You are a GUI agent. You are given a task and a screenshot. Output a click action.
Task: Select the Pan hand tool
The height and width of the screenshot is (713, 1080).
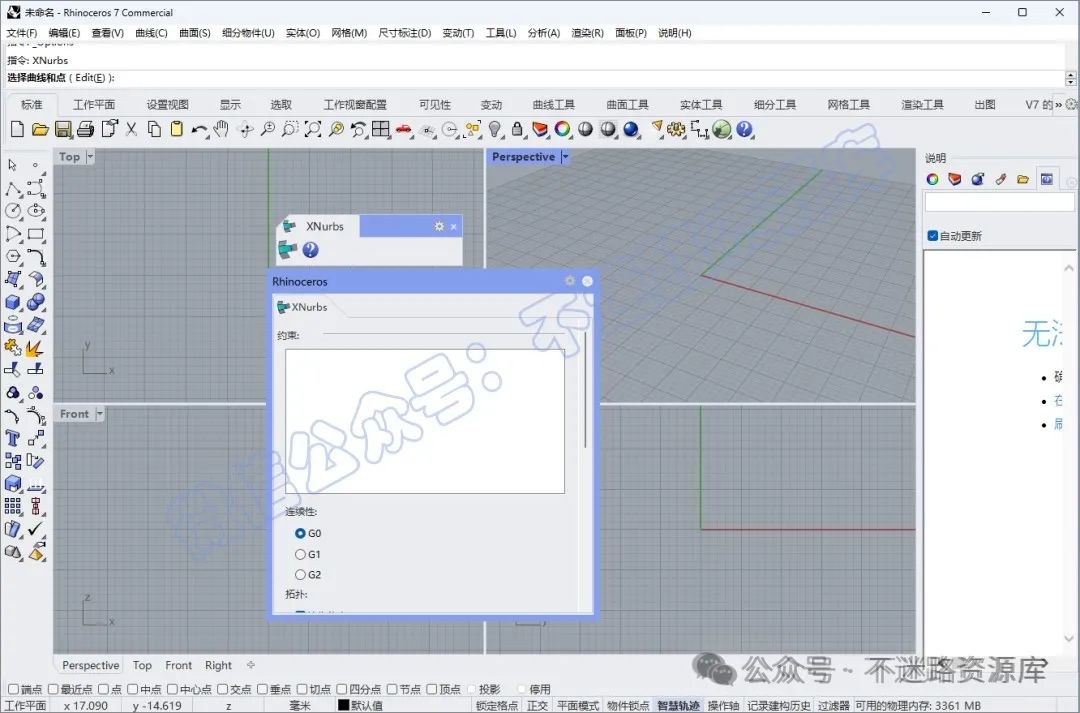[x=221, y=129]
